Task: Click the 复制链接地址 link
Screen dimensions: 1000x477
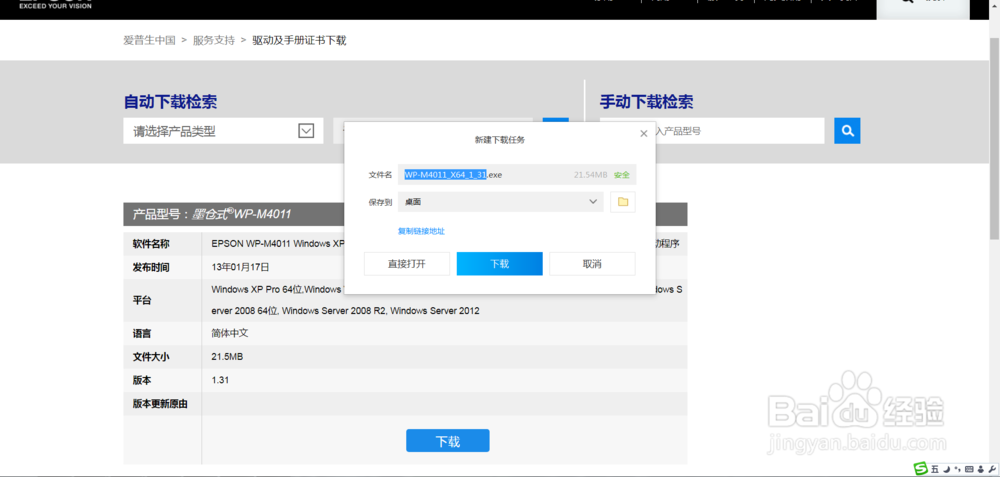Action: [422, 231]
